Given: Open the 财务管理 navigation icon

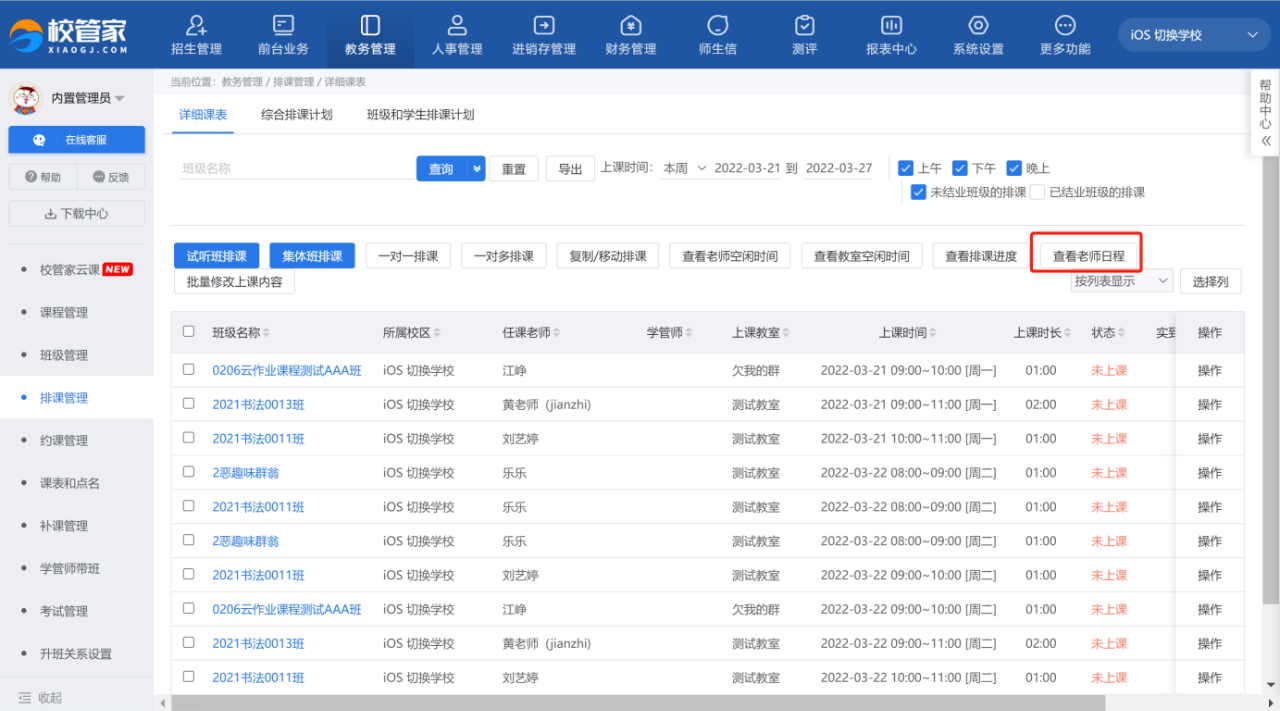Looking at the screenshot, I should [630, 25].
